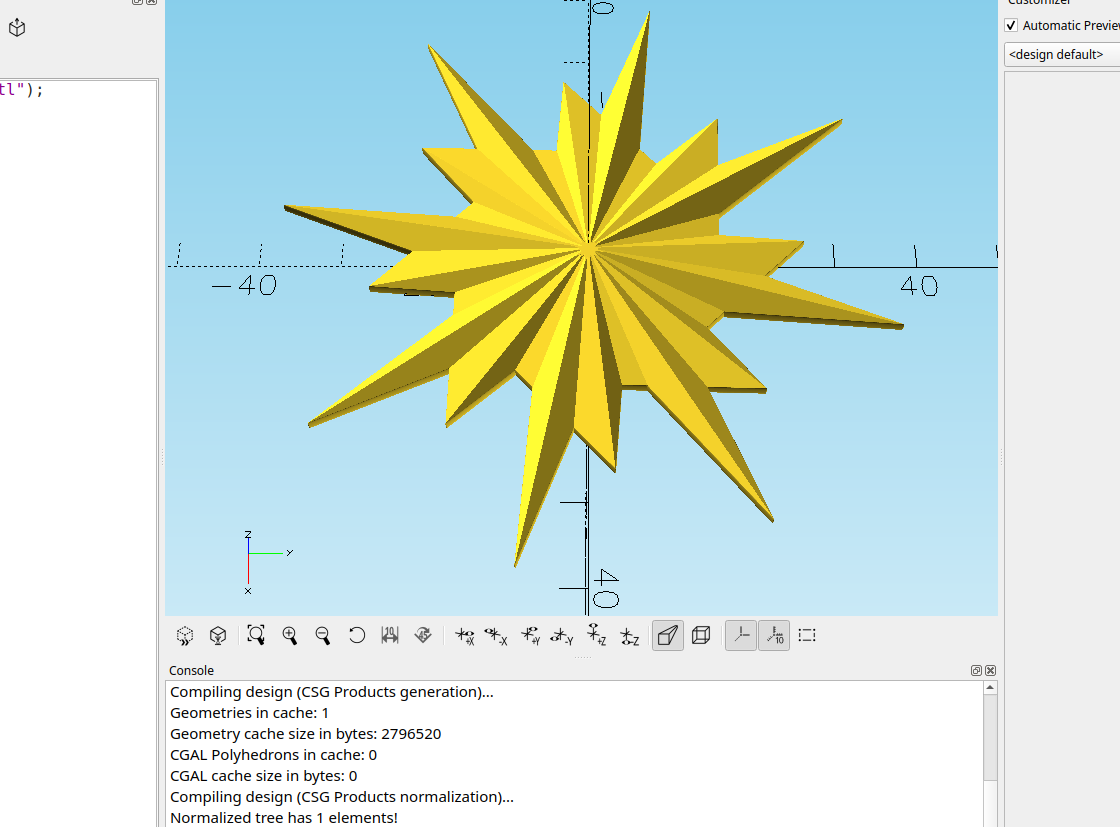
Task: Click the cube icon in editor toolbar
Action: (x=17, y=28)
